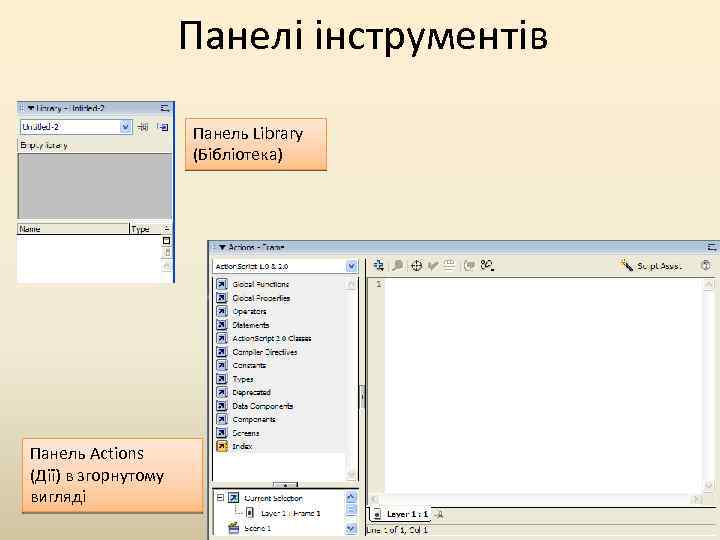This screenshot has width=720, height=540.
Task: Click the Current Selection icon in navigator
Action: (234, 498)
